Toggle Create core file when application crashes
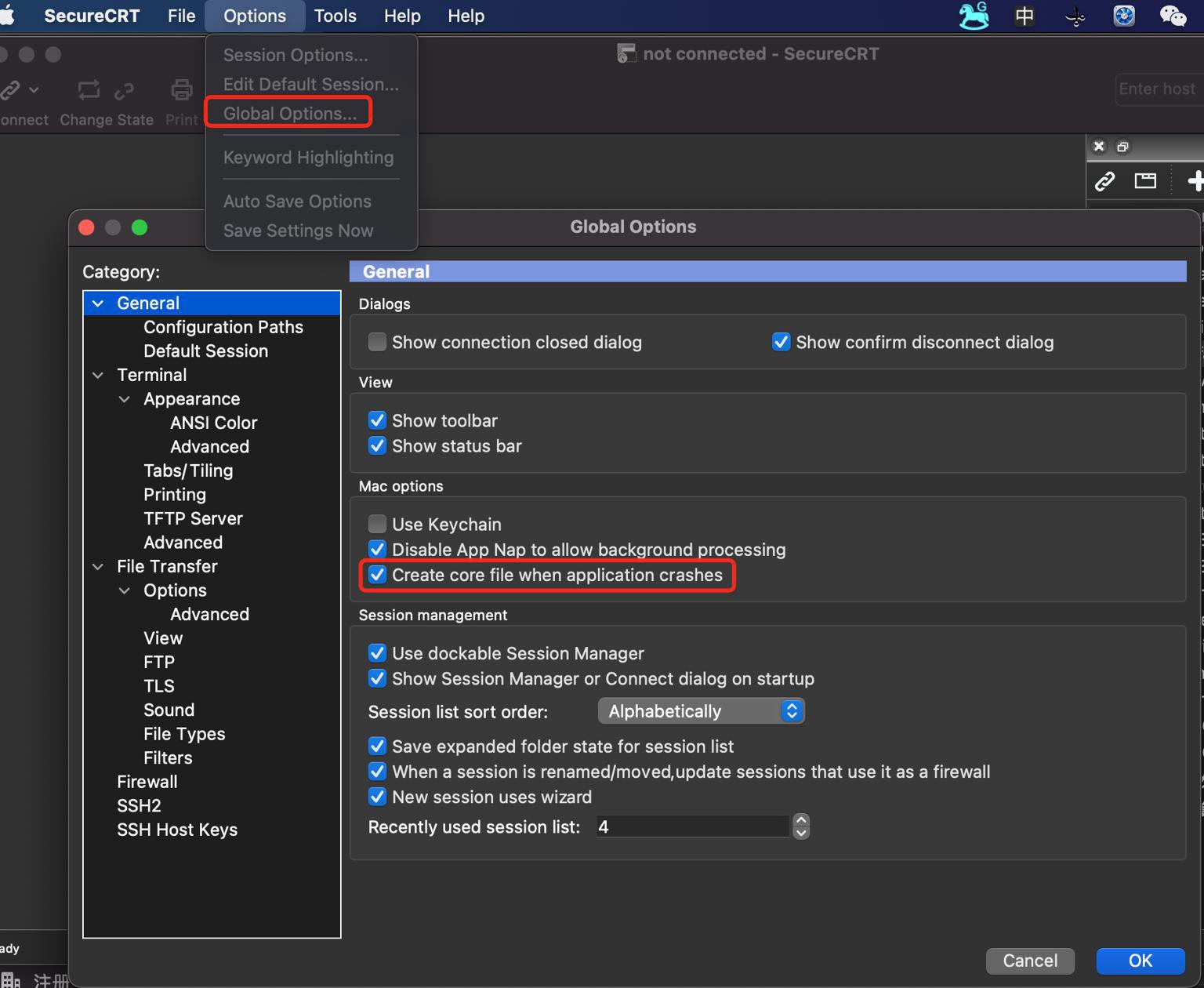The height and width of the screenshot is (988, 1204). coord(377,575)
